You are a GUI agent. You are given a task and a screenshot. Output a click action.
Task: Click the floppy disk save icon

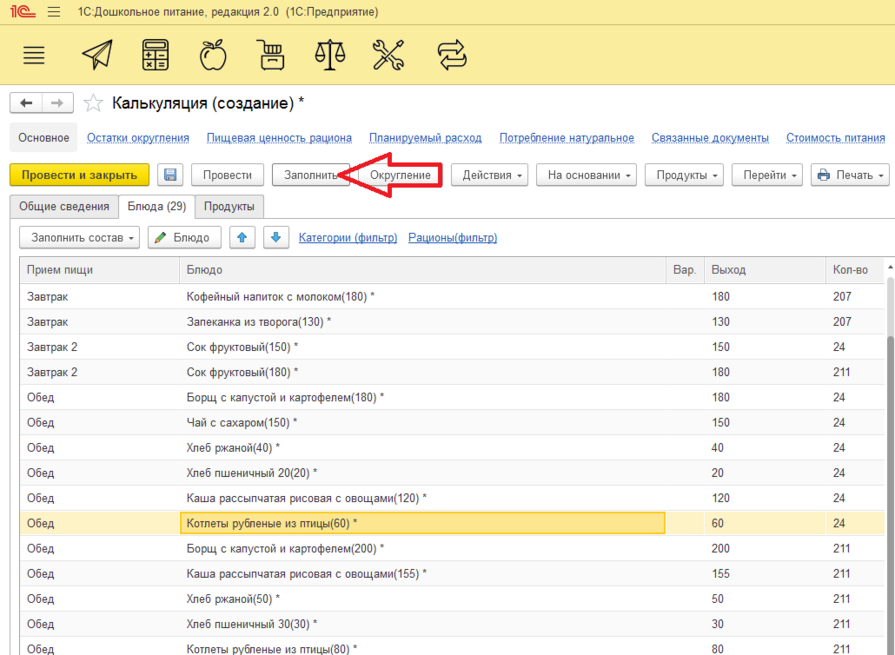[170, 175]
